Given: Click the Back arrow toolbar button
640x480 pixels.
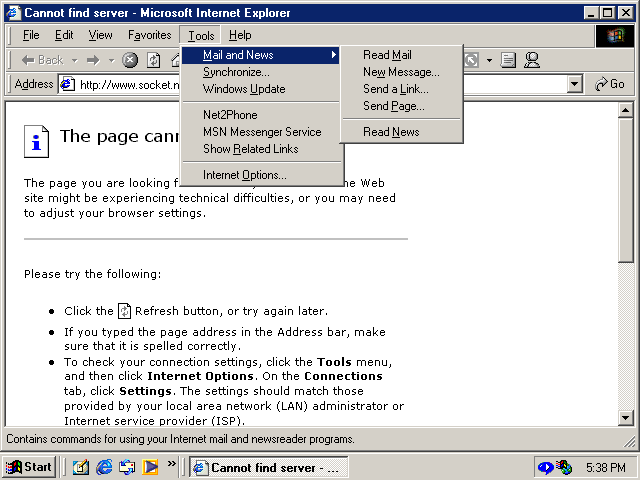Looking at the screenshot, I should tap(42, 60).
